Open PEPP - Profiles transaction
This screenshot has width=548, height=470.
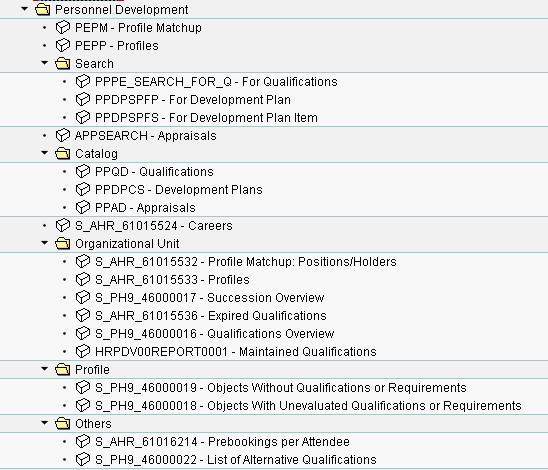point(117,46)
